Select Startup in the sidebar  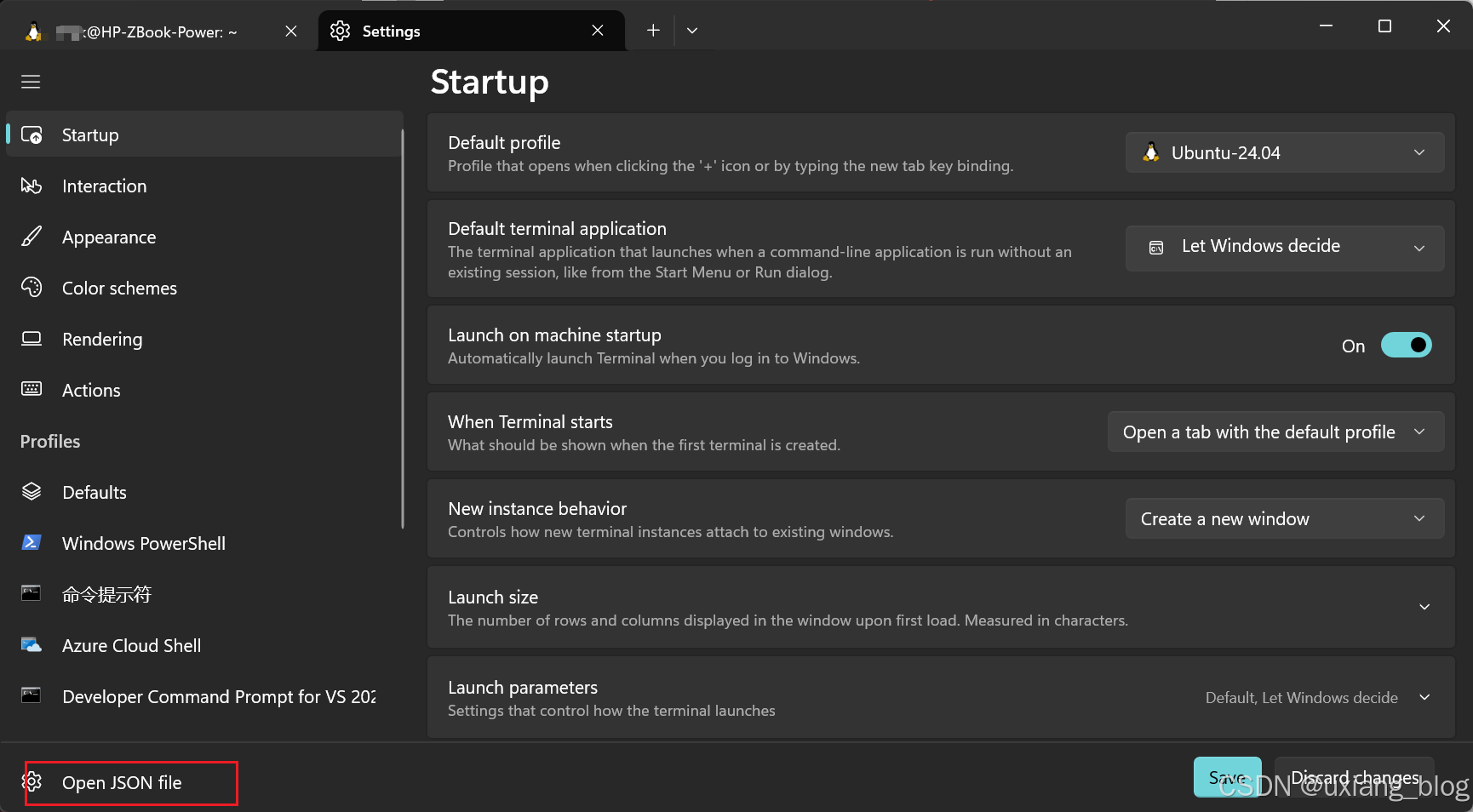coord(204,134)
